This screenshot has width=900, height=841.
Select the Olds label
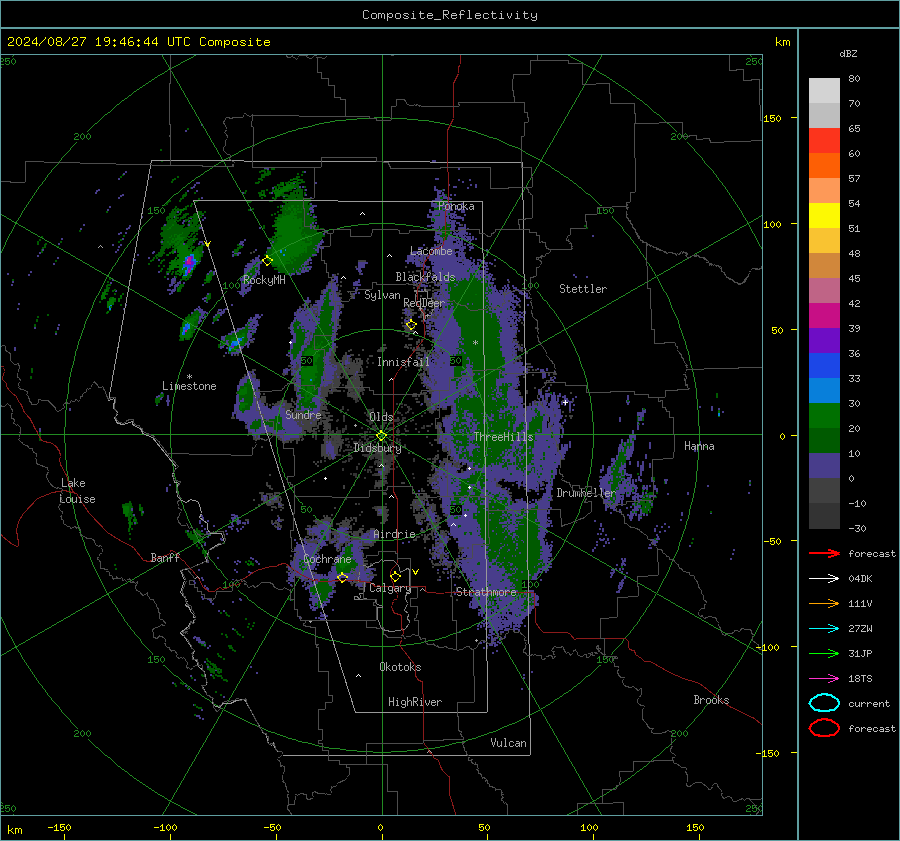[381, 416]
